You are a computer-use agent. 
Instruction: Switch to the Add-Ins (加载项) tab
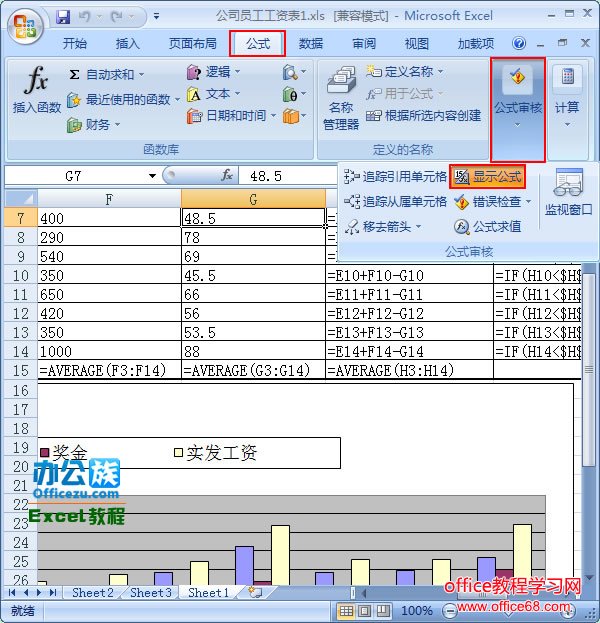[476, 43]
